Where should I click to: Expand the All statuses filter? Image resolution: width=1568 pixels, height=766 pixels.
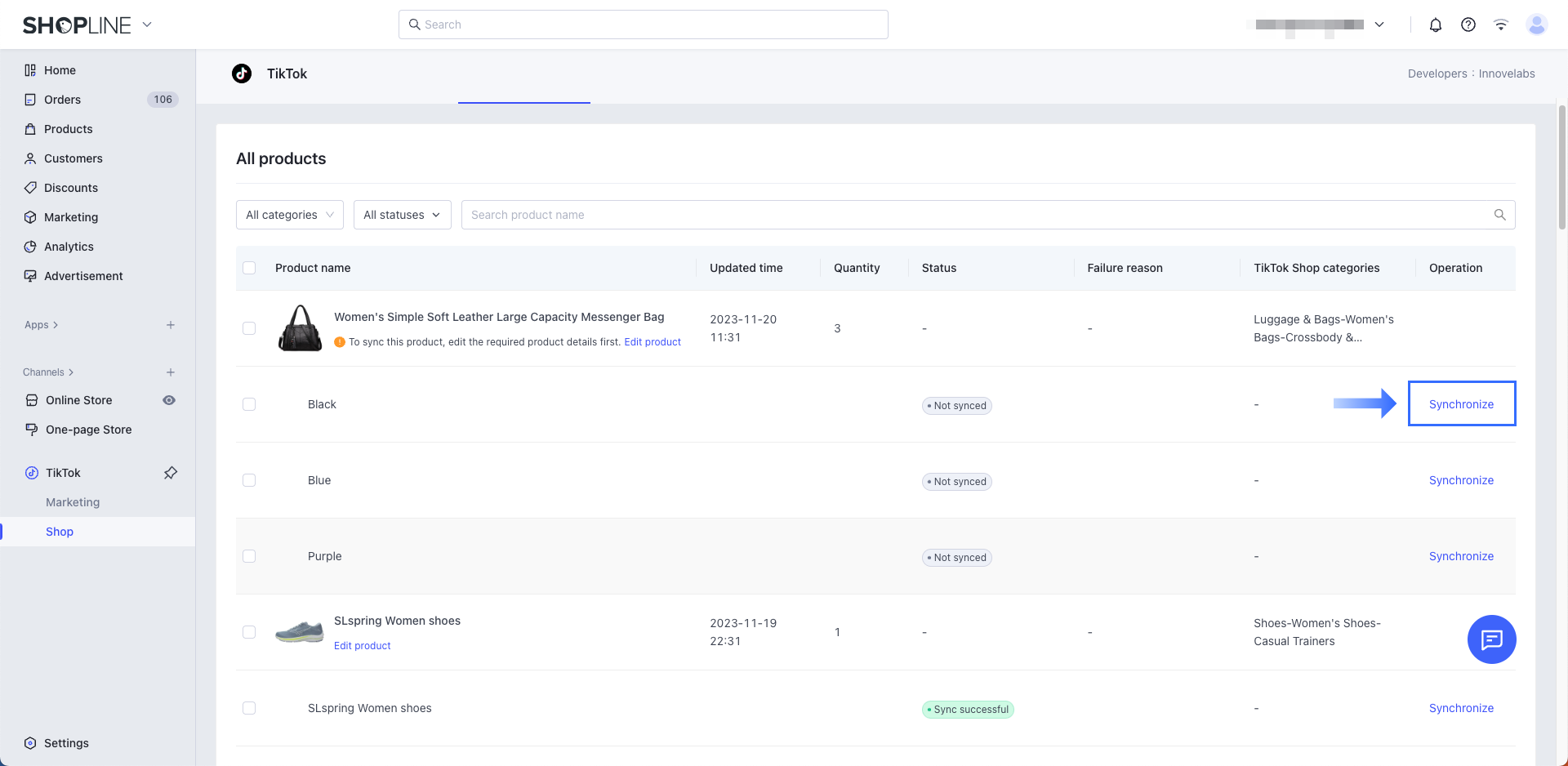402,215
